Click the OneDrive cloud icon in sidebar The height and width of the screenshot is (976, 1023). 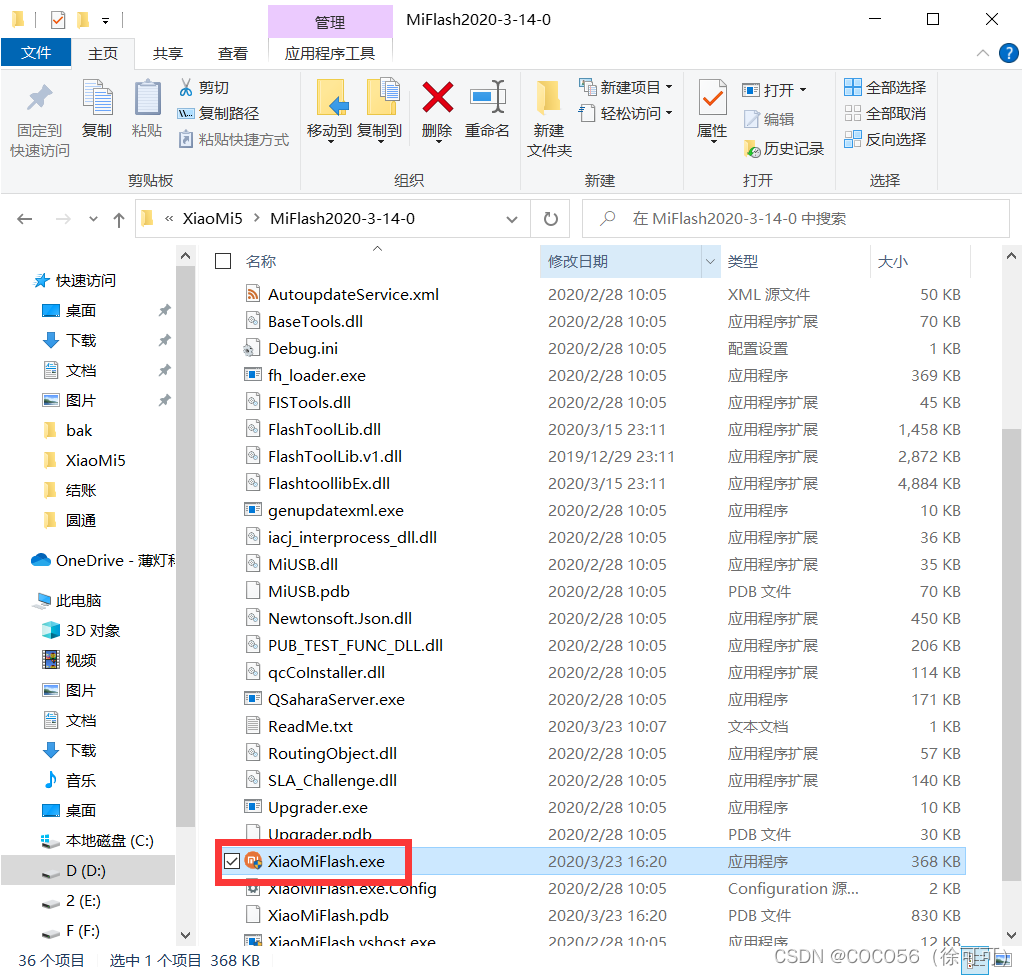point(41,560)
